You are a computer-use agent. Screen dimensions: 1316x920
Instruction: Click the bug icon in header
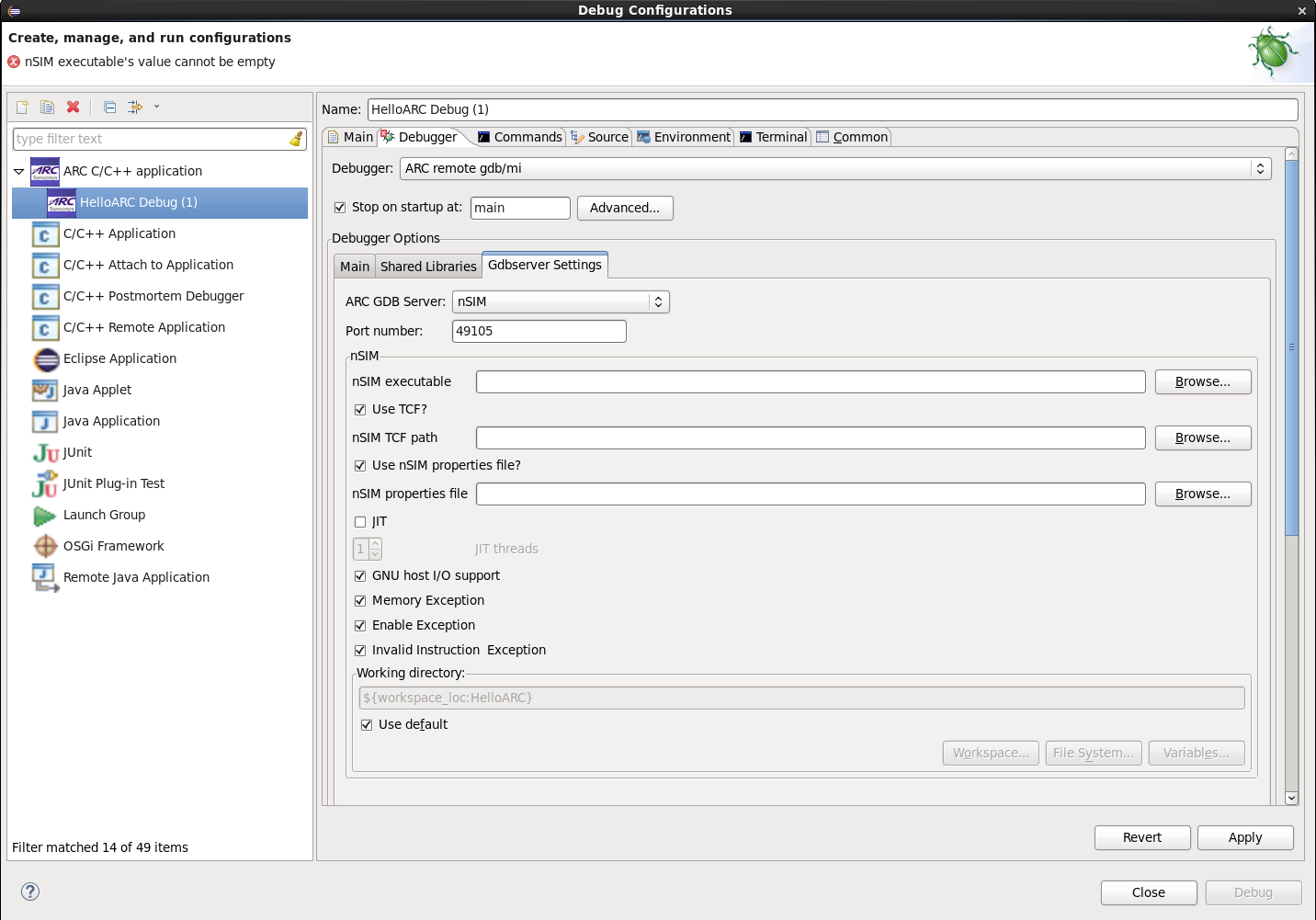tap(1273, 51)
